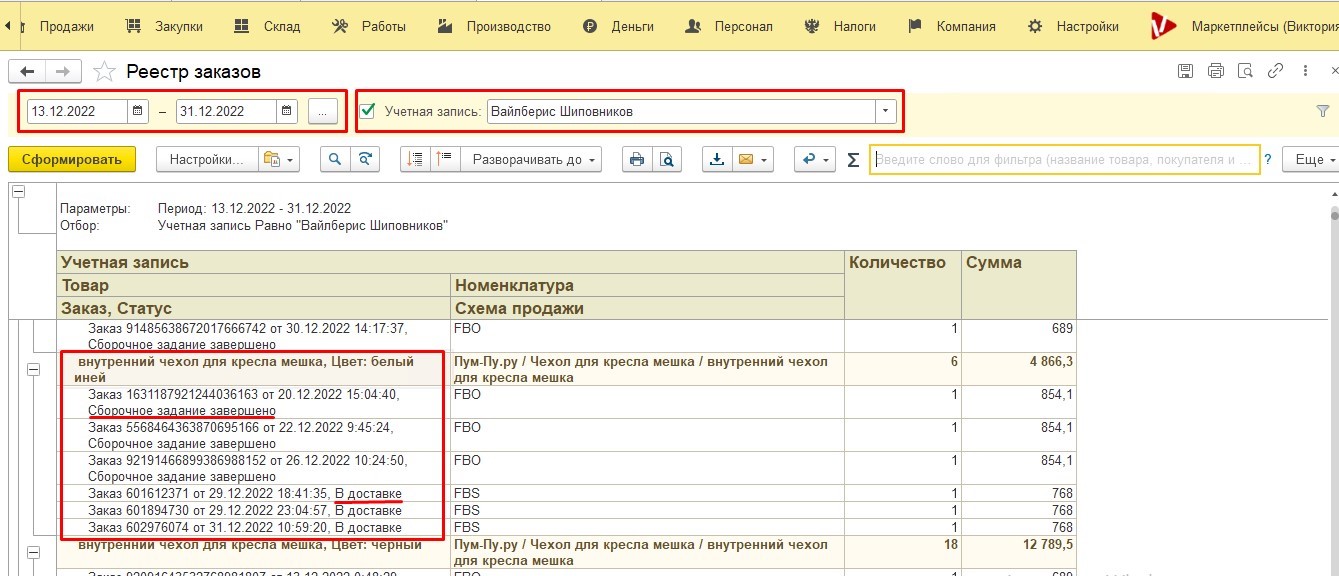Click the filter funnel icon at the right
The width and height of the screenshot is (1339, 576).
(x=1323, y=111)
